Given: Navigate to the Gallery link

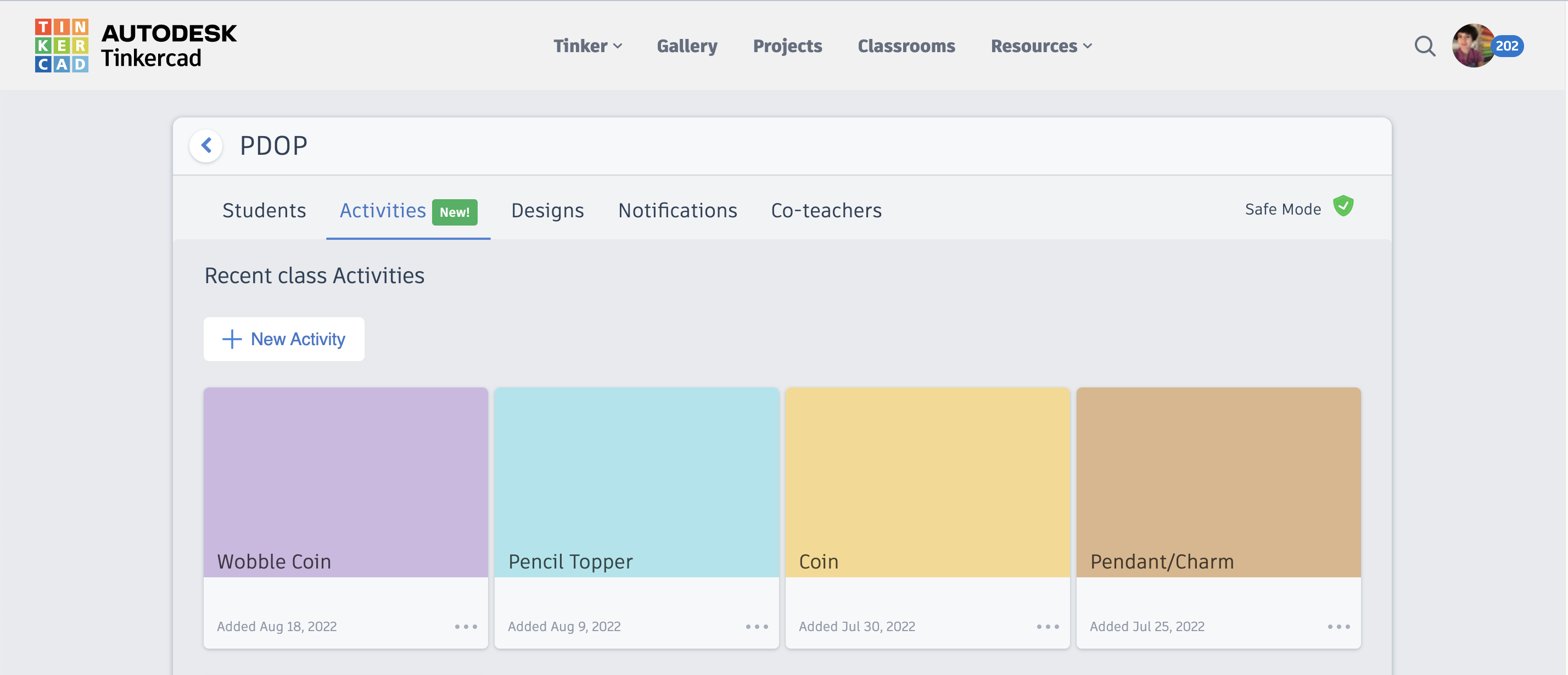Looking at the screenshot, I should pos(687,46).
